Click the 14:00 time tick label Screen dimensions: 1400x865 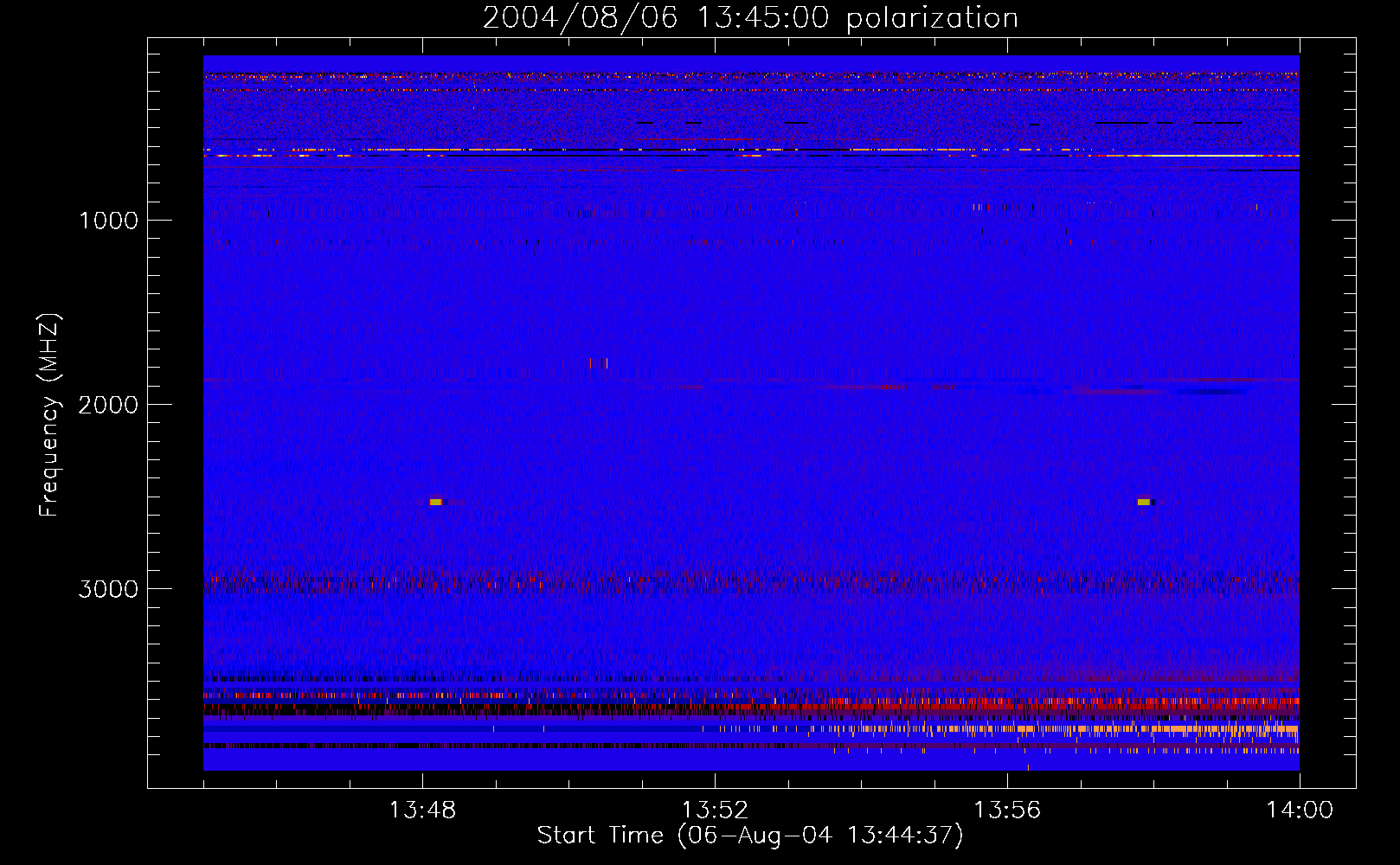pyautogui.click(x=1300, y=811)
